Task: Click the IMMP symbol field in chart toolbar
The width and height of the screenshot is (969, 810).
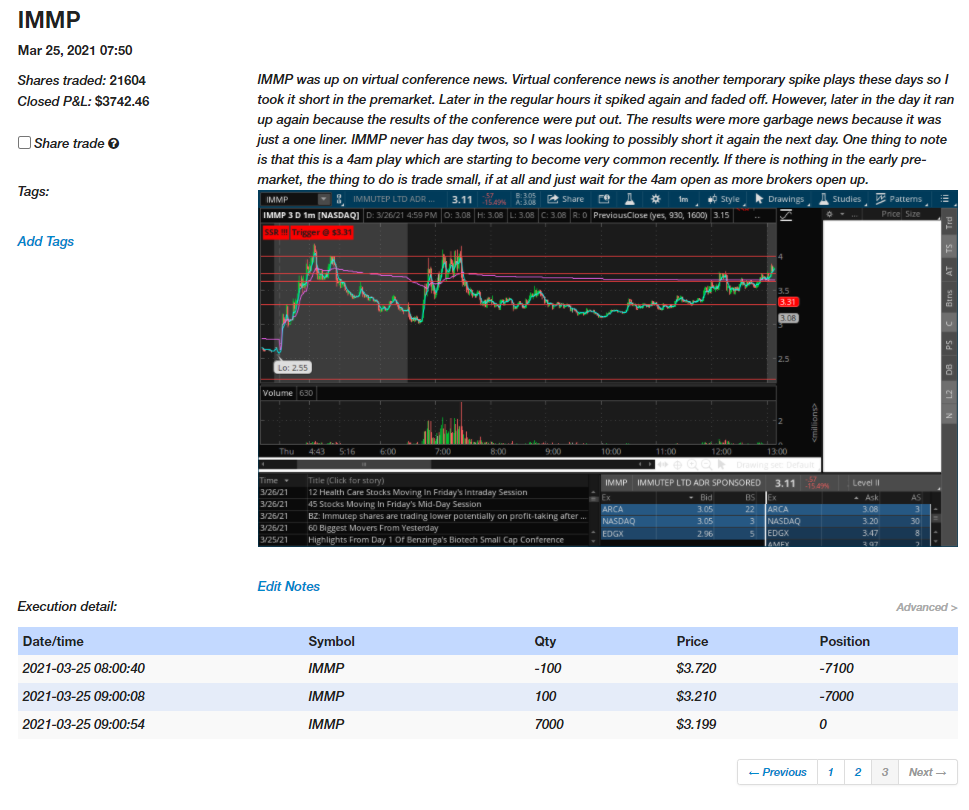Action: [289, 199]
